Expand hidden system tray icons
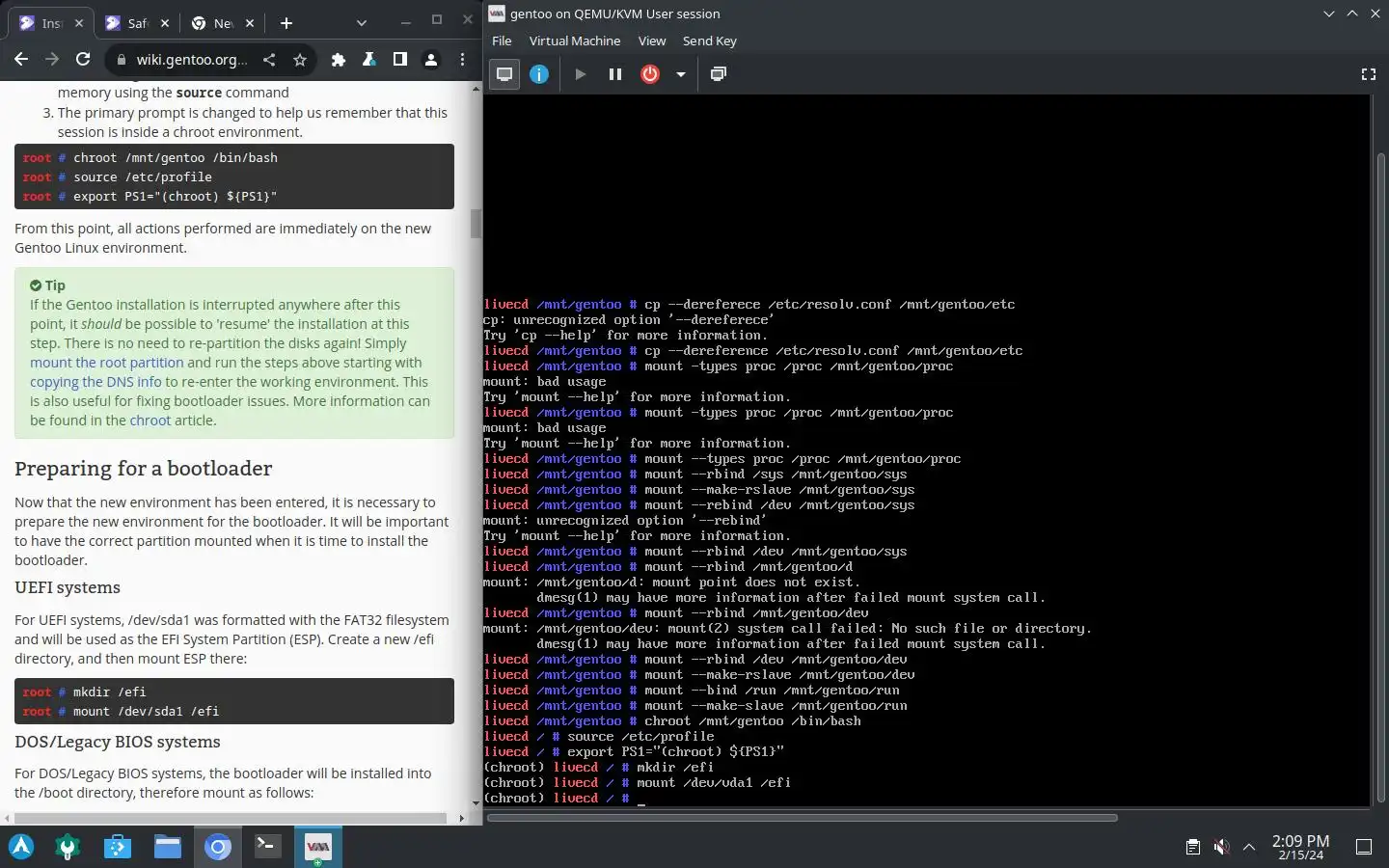 (1249, 847)
